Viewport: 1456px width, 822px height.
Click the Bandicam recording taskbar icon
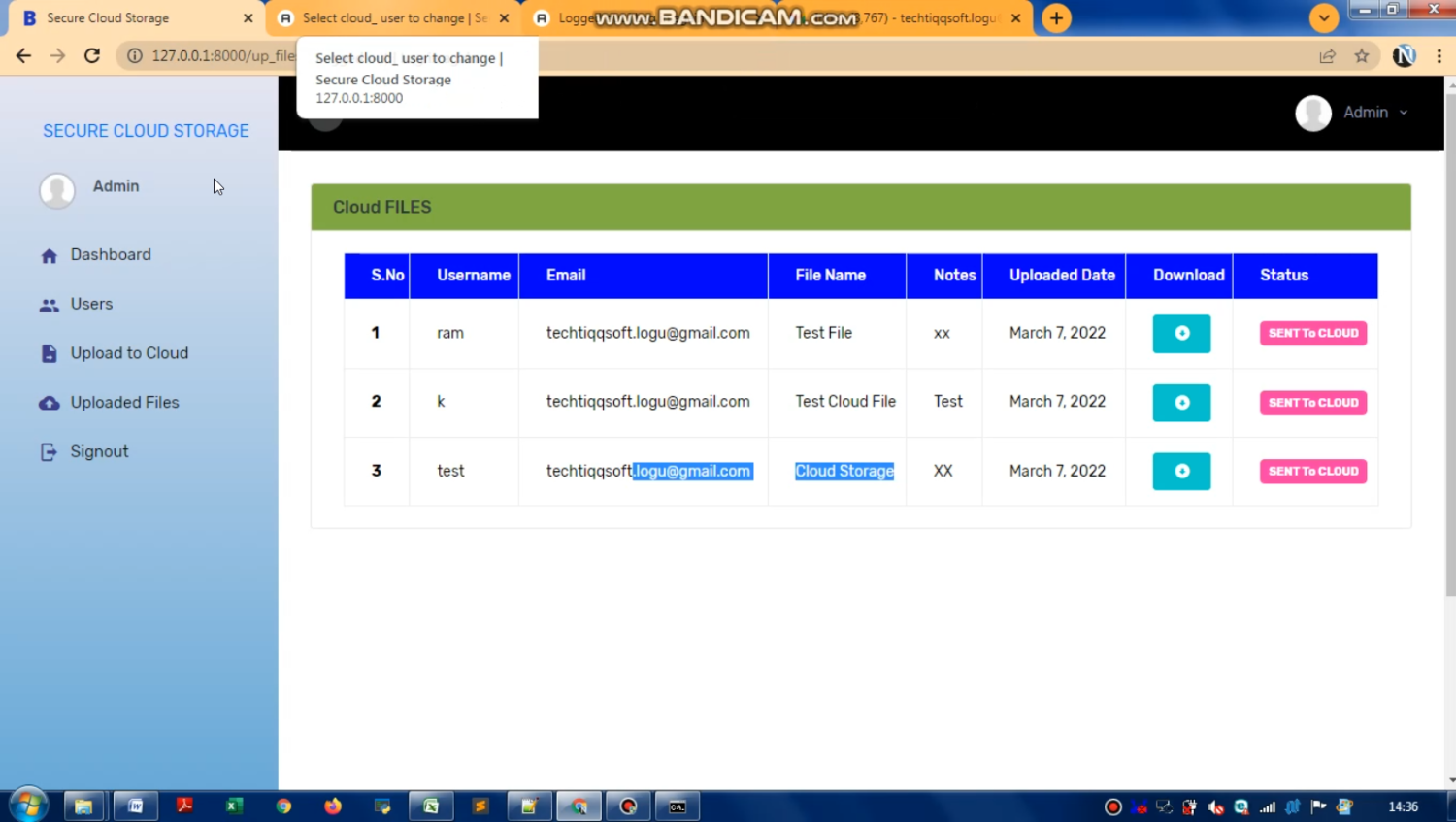click(628, 806)
